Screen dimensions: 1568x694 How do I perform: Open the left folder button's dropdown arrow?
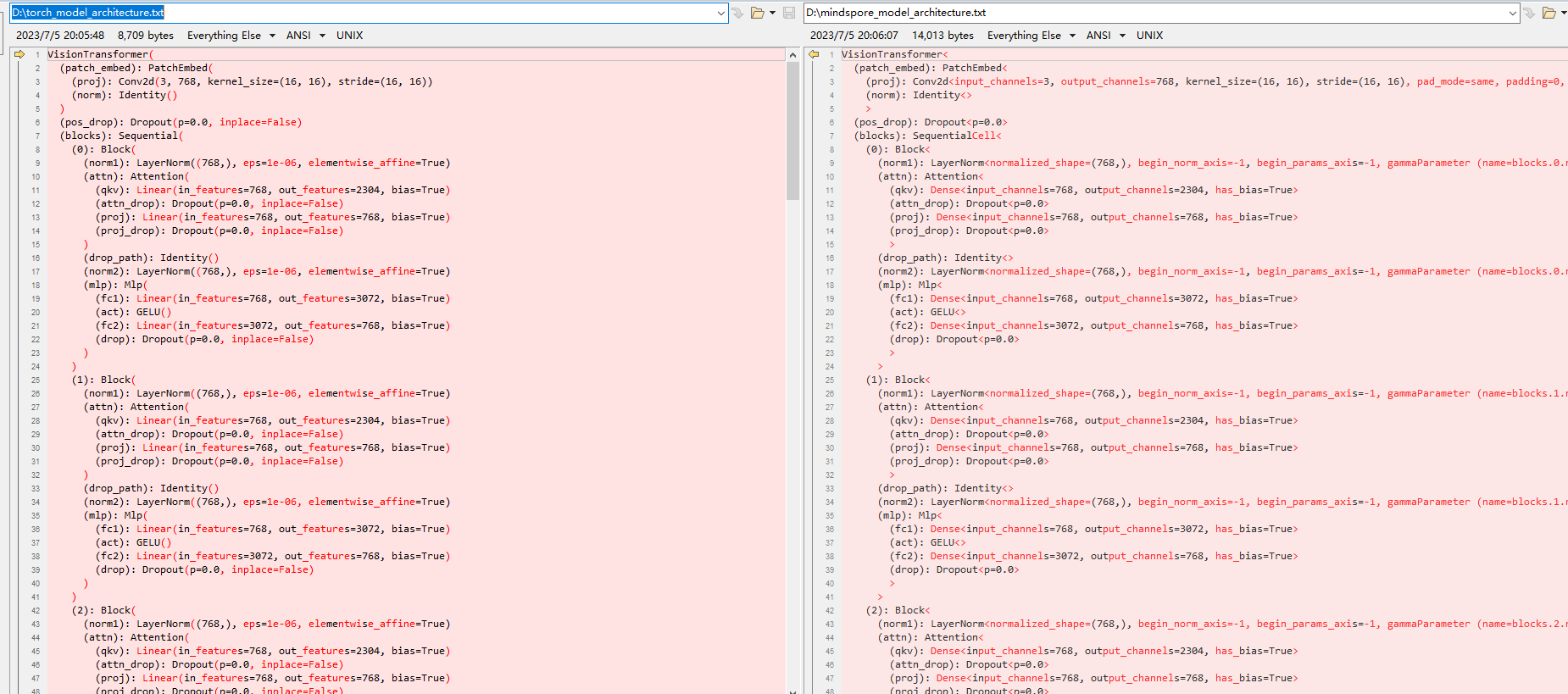pyautogui.click(x=772, y=13)
